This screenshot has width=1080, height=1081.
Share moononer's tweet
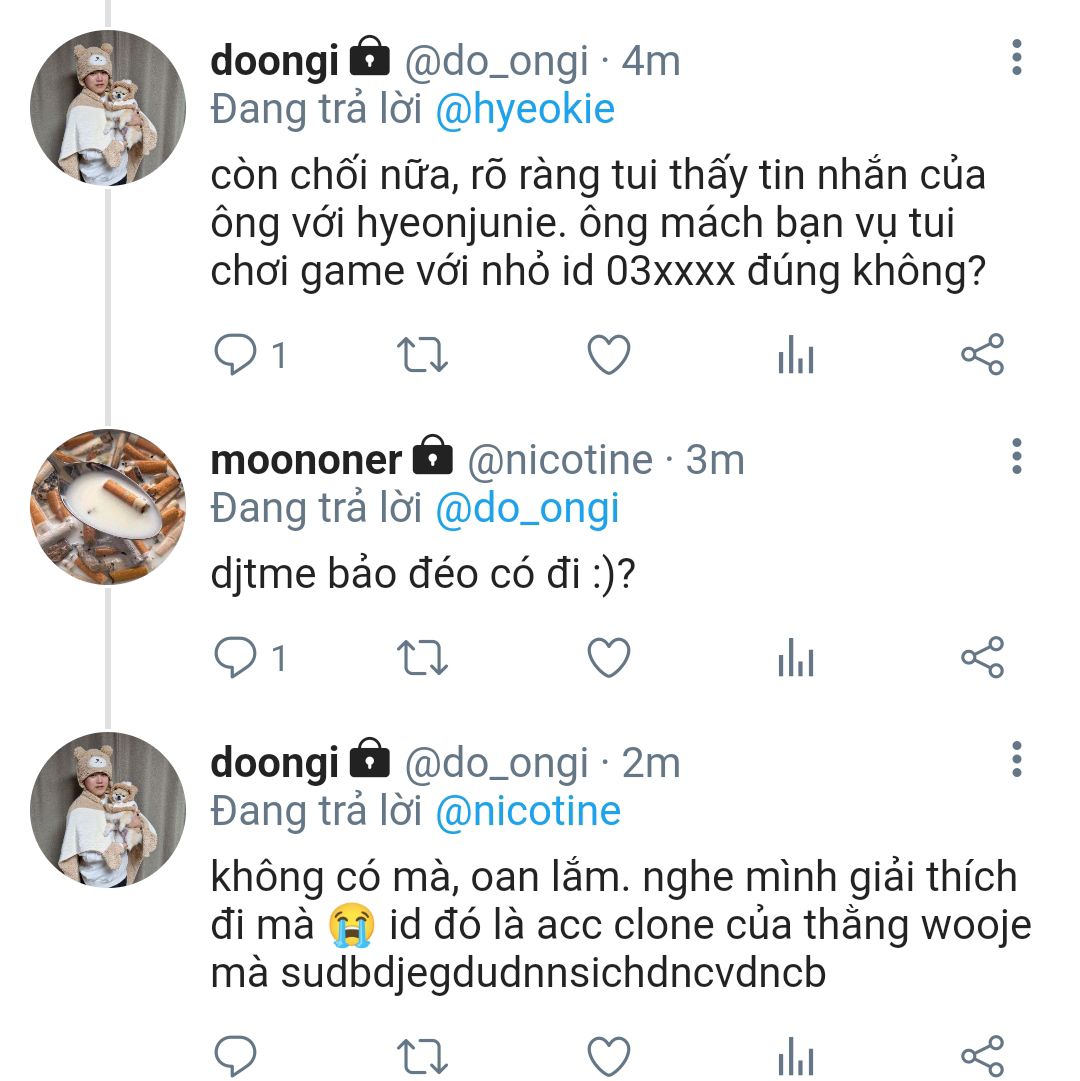(982, 658)
